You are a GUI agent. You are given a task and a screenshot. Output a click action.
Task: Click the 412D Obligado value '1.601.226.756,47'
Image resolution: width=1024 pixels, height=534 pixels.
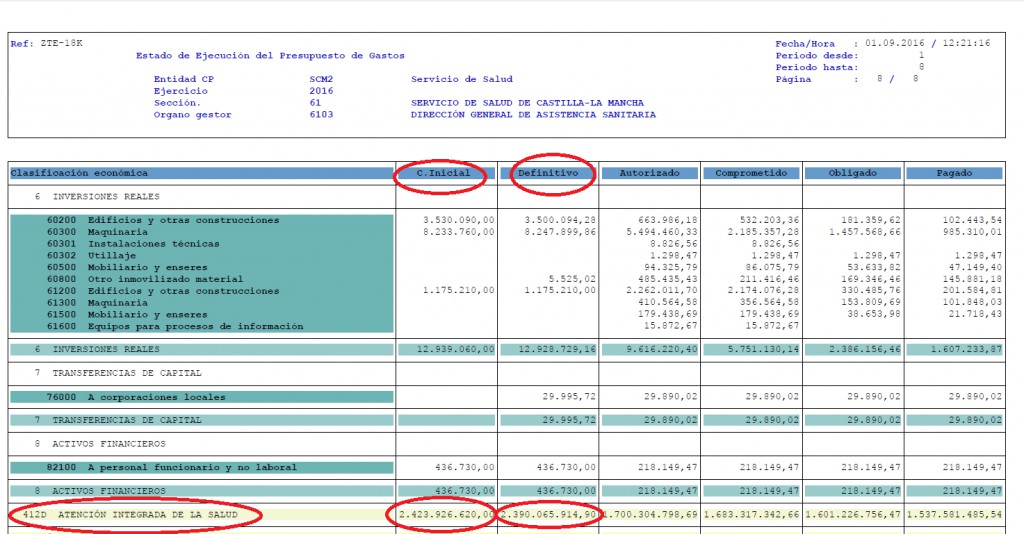[x=854, y=514]
